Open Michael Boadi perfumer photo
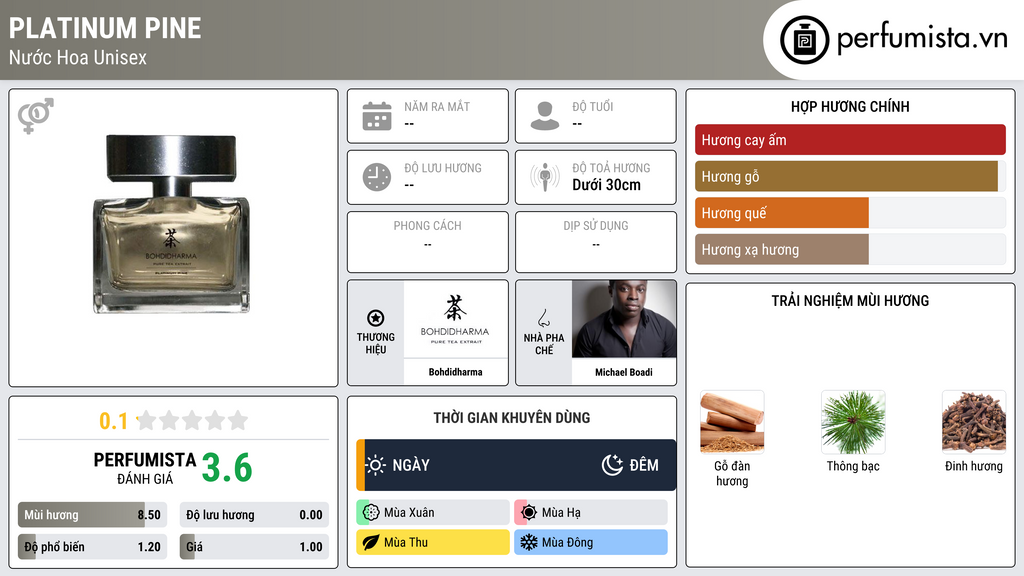 pos(624,319)
